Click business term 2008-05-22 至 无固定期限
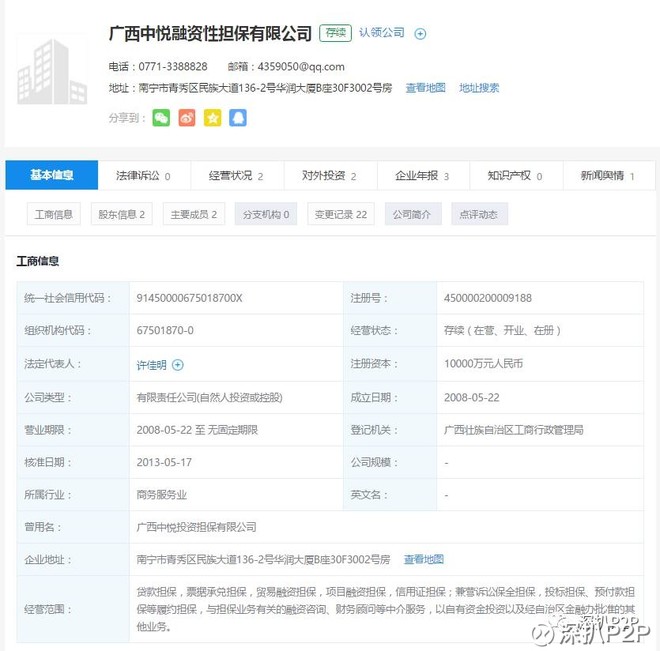 coord(197,430)
